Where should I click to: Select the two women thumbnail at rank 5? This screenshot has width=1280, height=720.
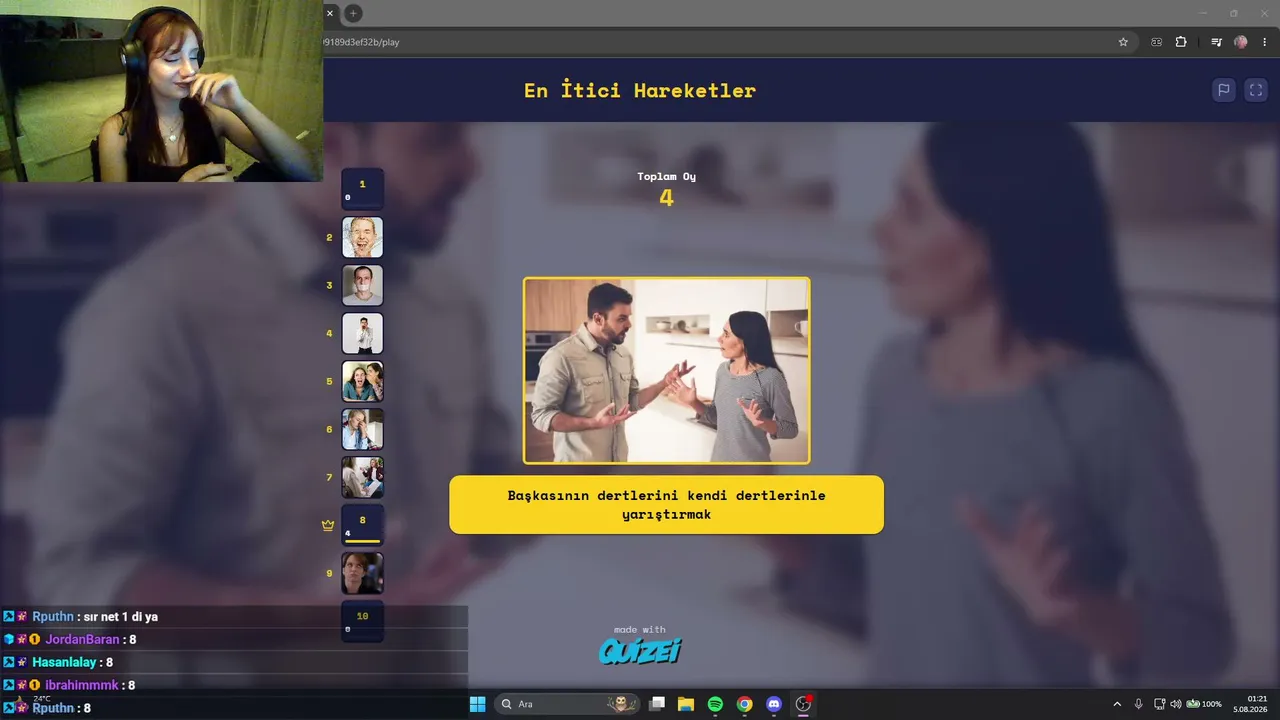tap(362, 381)
